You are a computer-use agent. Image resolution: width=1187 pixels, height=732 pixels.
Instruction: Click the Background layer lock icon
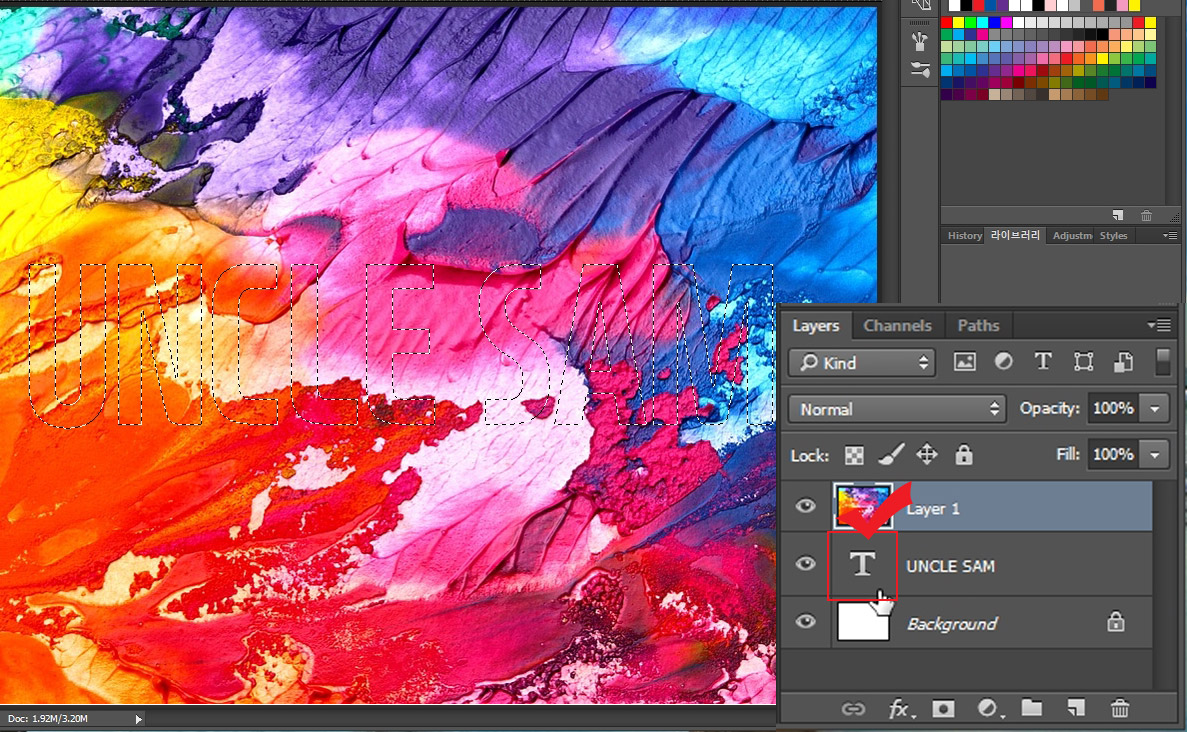(x=1115, y=622)
